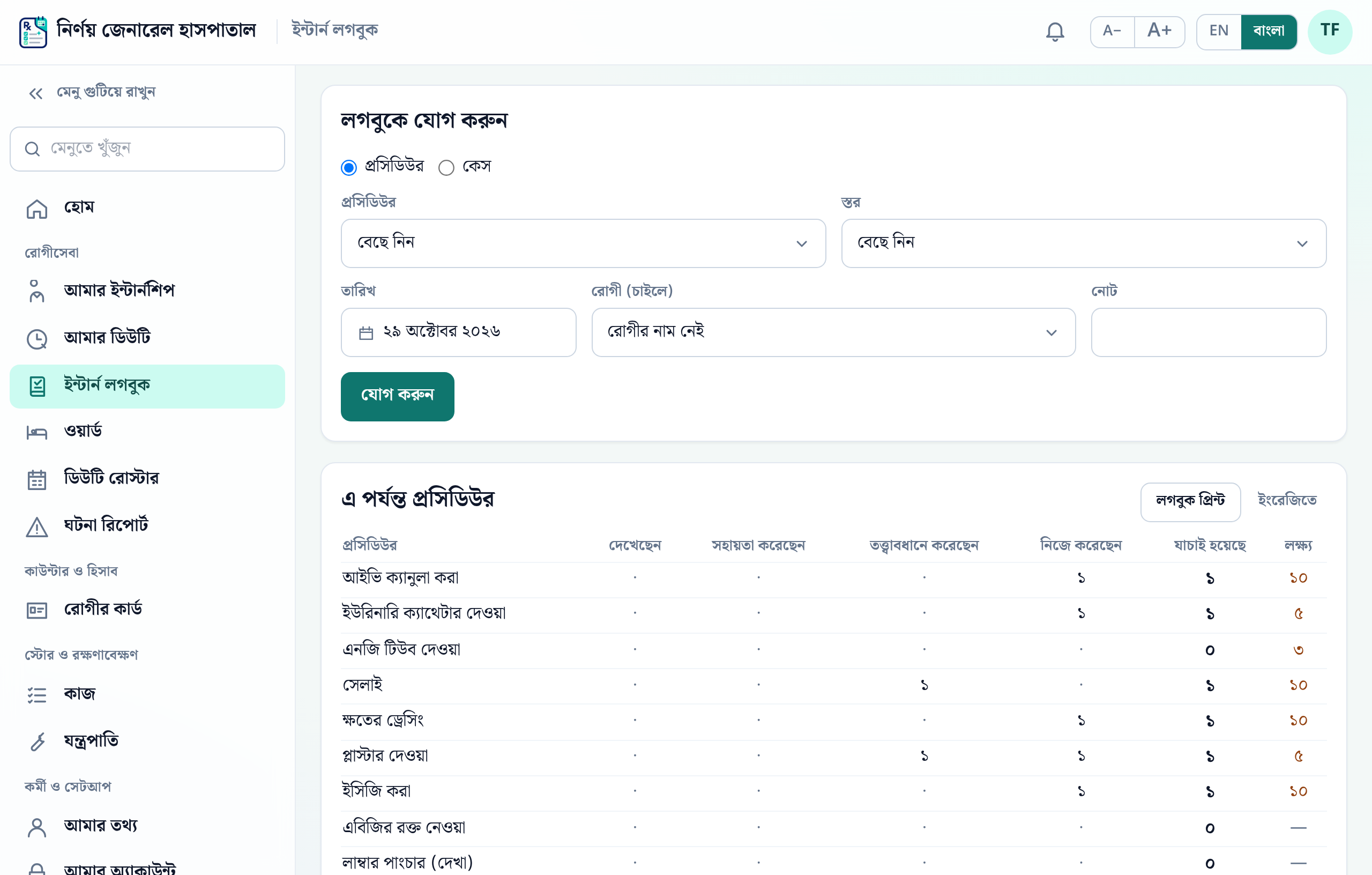
Task: Click the warning triangle icon for ঘটনা রিপোর্ট
Action: tap(37, 526)
